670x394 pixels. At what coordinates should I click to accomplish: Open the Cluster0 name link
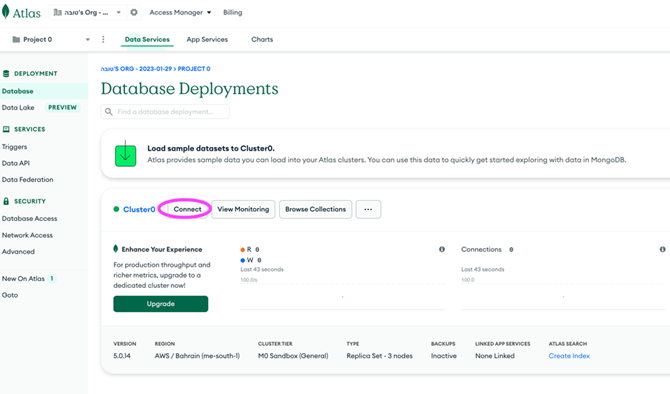139,209
